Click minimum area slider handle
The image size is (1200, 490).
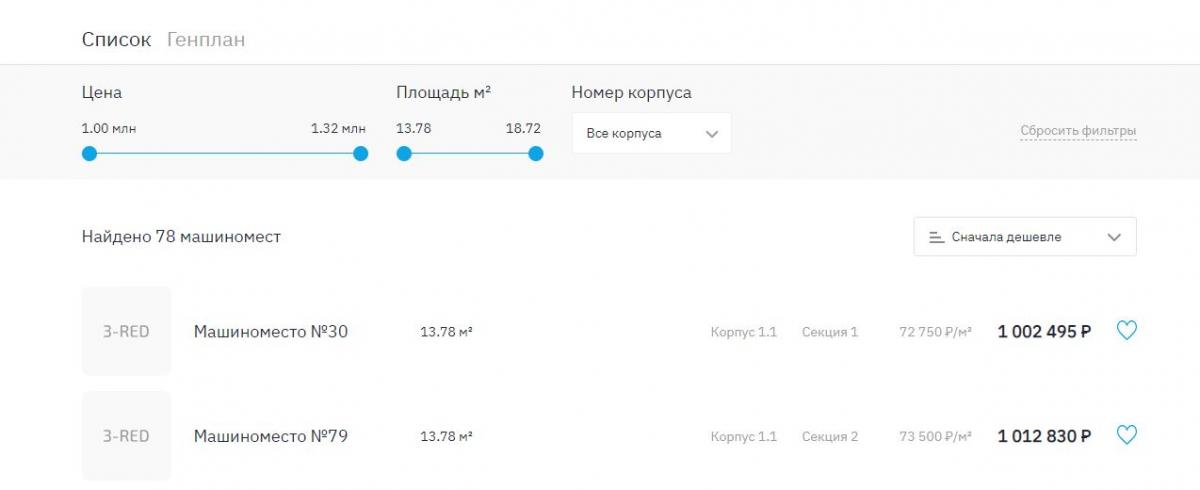[404, 153]
